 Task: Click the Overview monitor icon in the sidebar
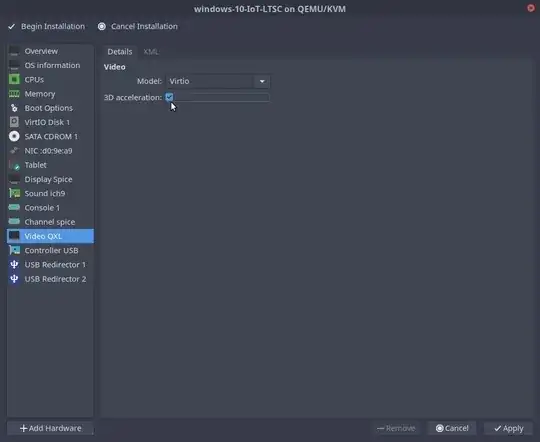pyautogui.click(x=14, y=51)
